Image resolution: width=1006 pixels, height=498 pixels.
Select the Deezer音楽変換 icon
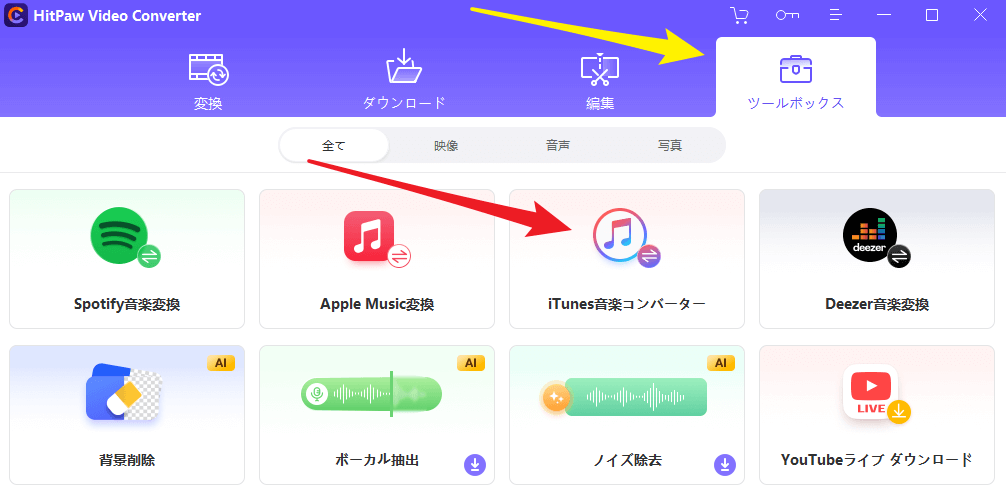coord(876,237)
